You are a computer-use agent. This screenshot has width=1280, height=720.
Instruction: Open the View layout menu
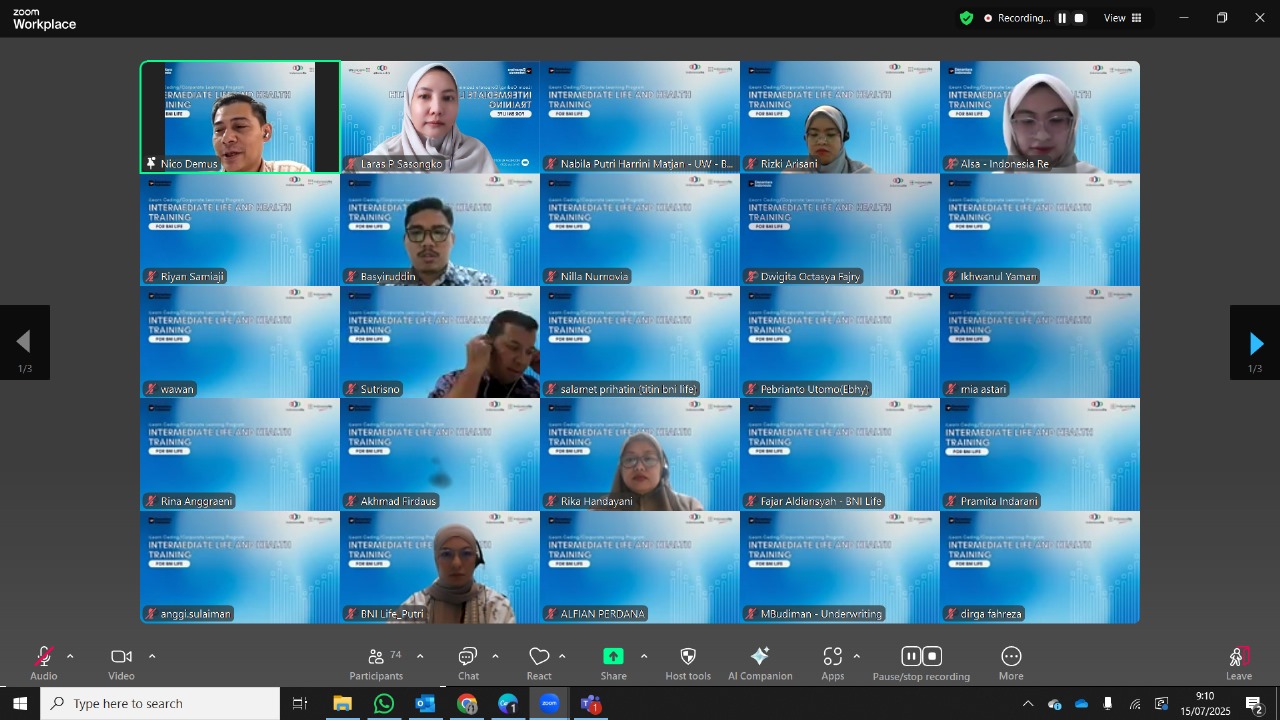[x=1122, y=18]
